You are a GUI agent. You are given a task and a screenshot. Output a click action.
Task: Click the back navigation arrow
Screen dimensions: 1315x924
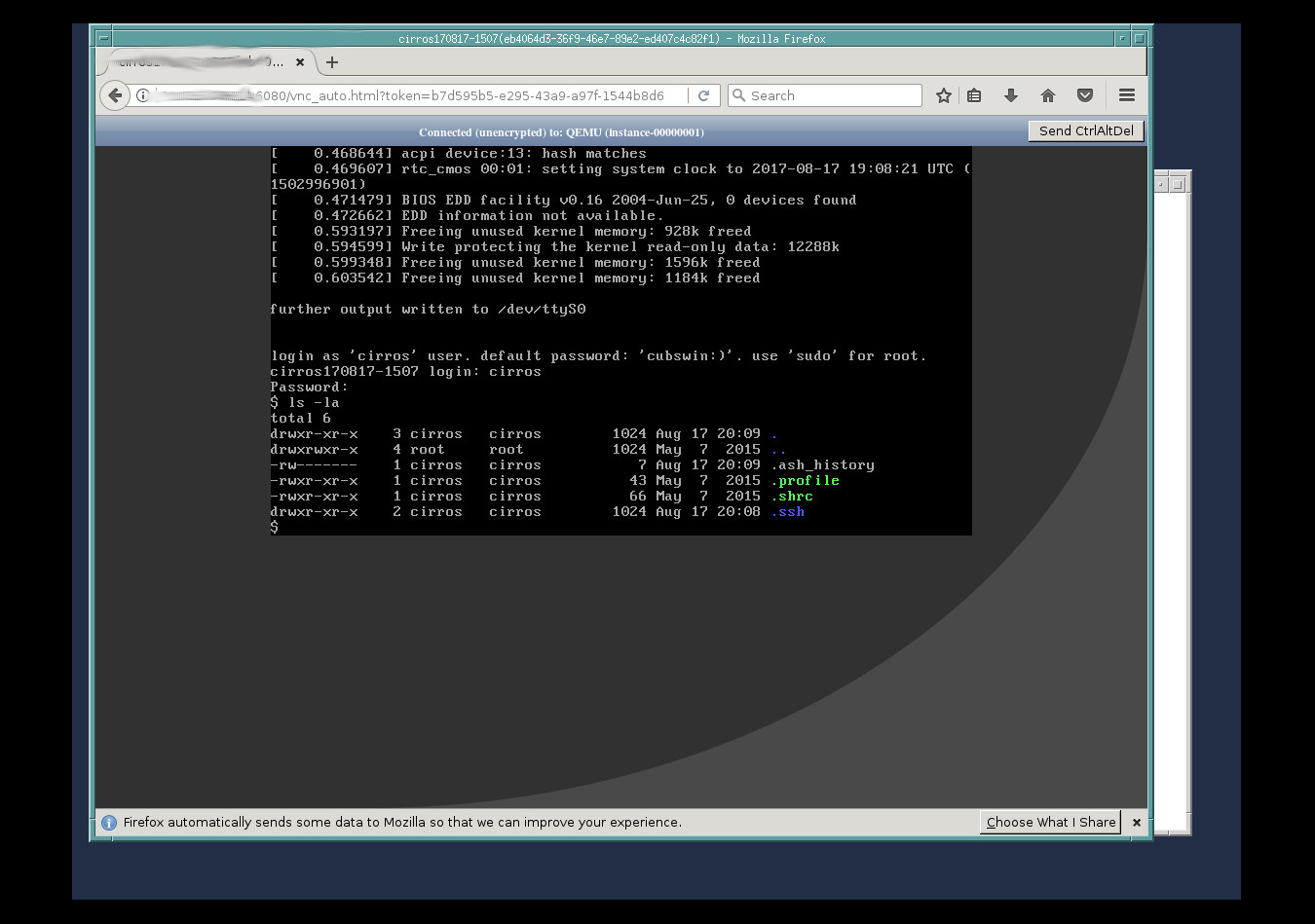click(114, 95)
